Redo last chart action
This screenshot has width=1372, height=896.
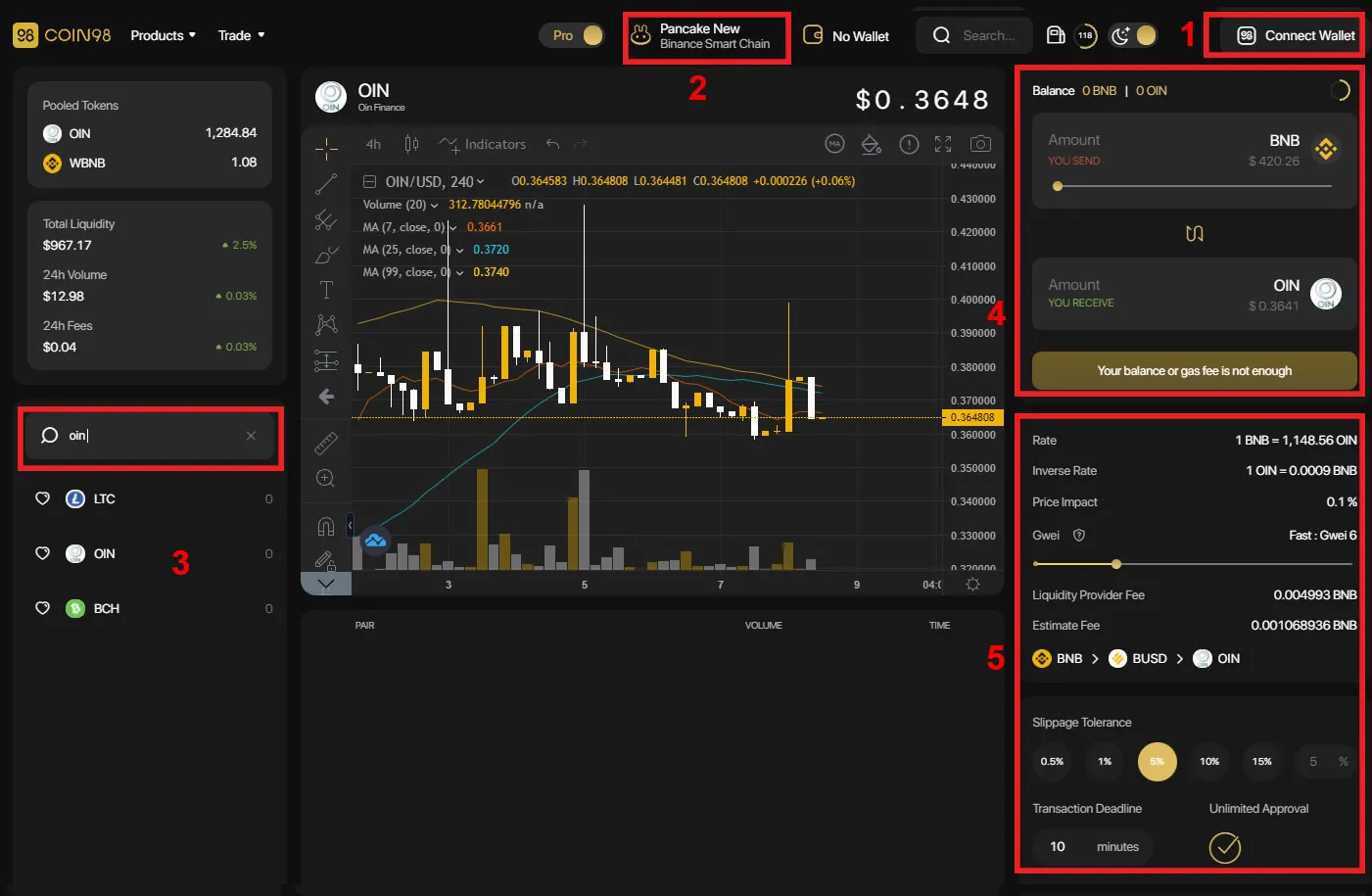581,144
